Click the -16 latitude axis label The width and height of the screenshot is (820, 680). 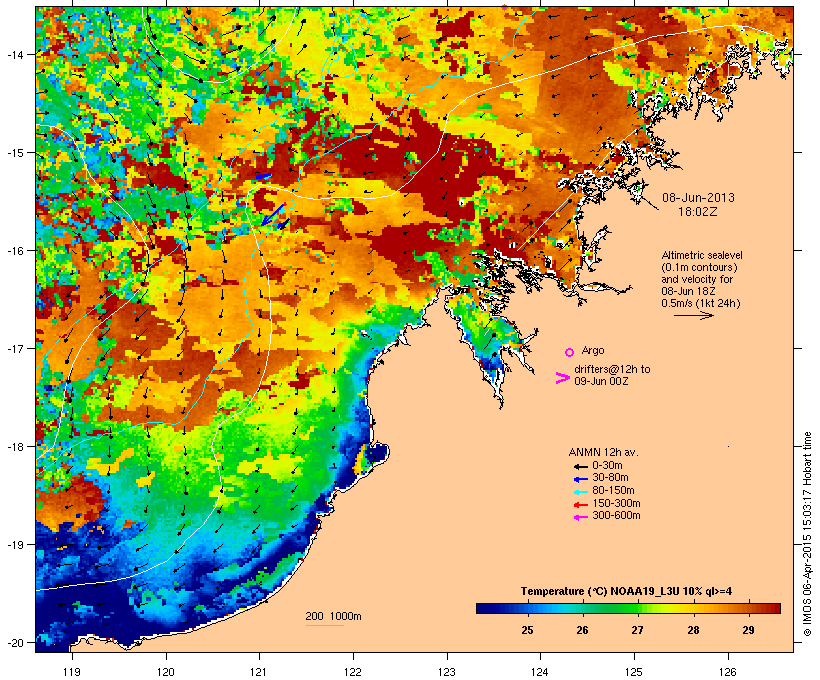(14, 251)
